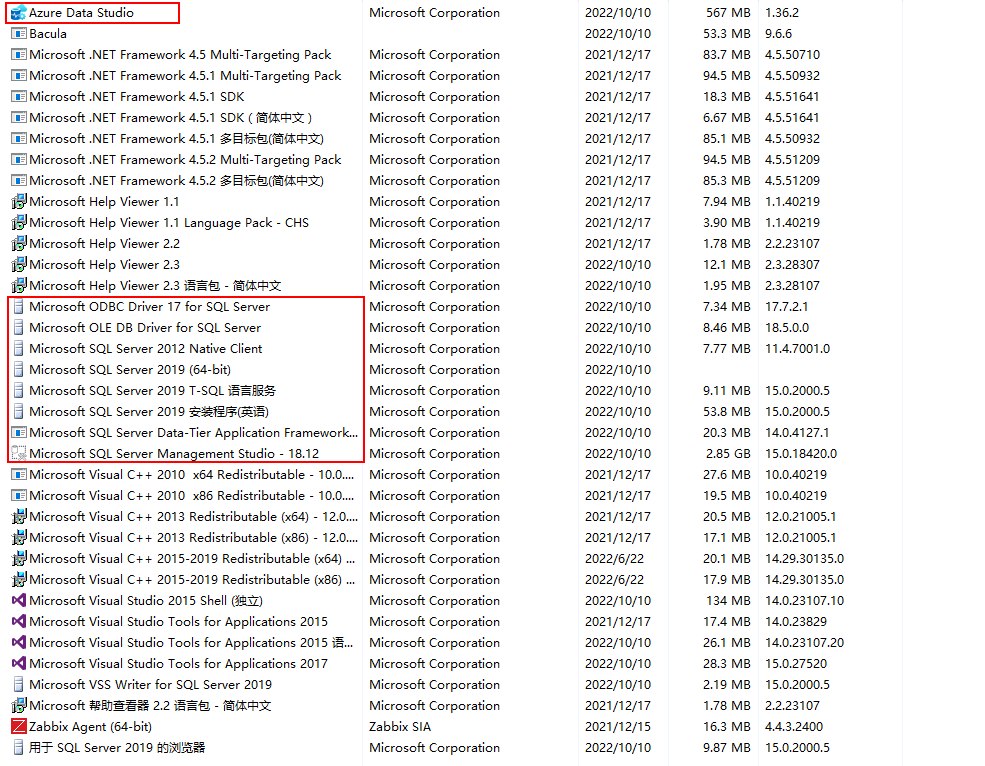
Task: Click the version 9.6.6 cell
Action: tap(778, 34)
